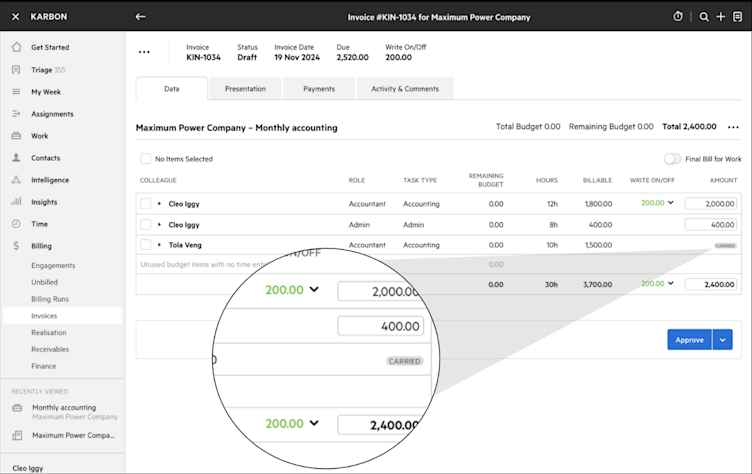The height and width of the screenshot is (474, 752).
Task: Open the notes icon in top bar
Action: tap(738, 17)
